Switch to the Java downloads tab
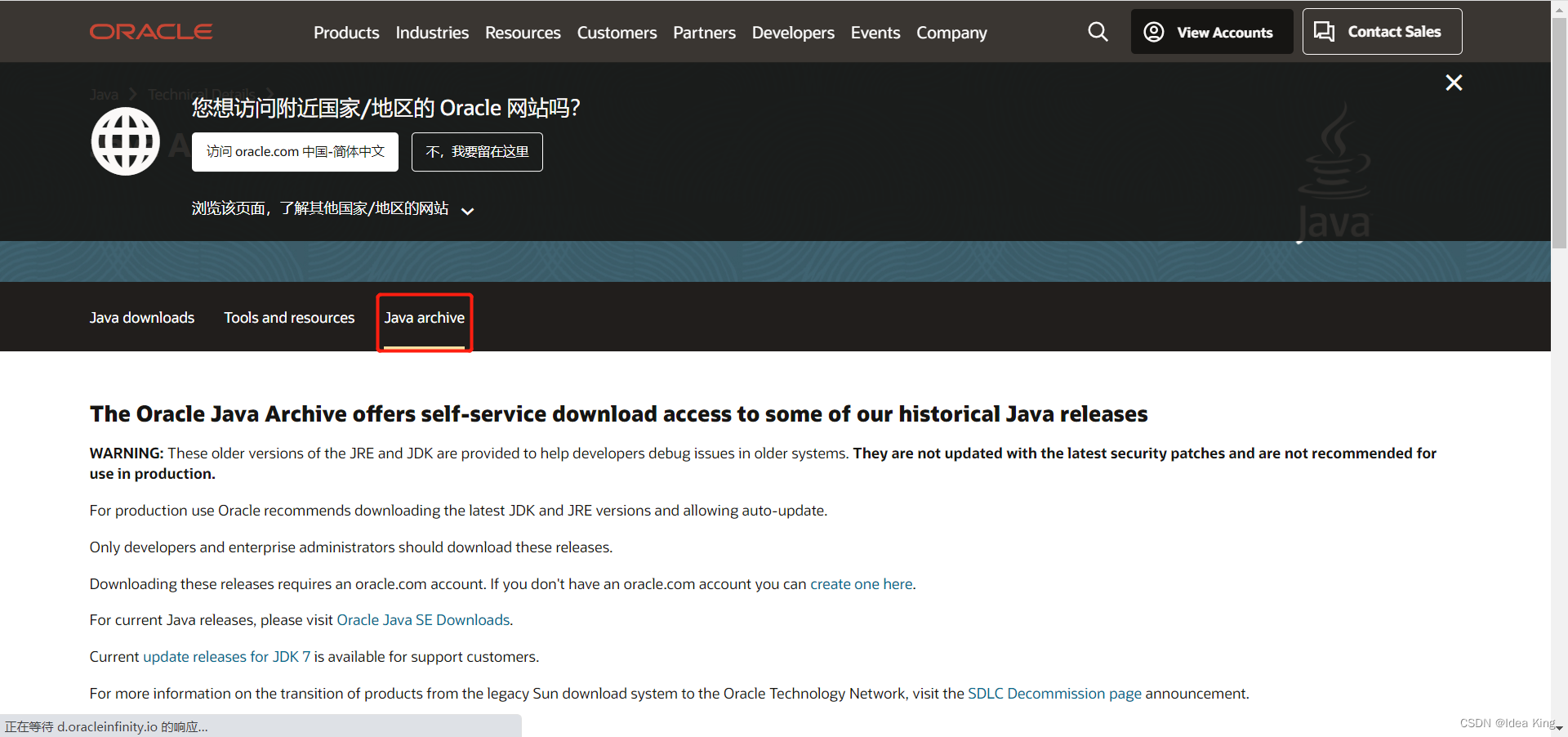This screenshot has height=737, width=1568. pos(142,318)
